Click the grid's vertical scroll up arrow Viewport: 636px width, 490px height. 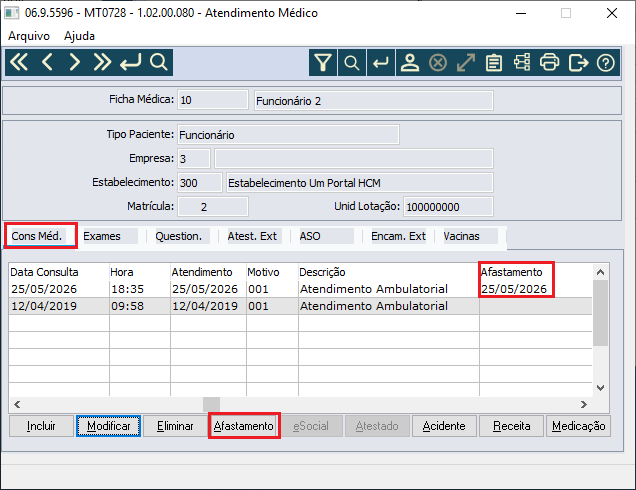(601, 272)
